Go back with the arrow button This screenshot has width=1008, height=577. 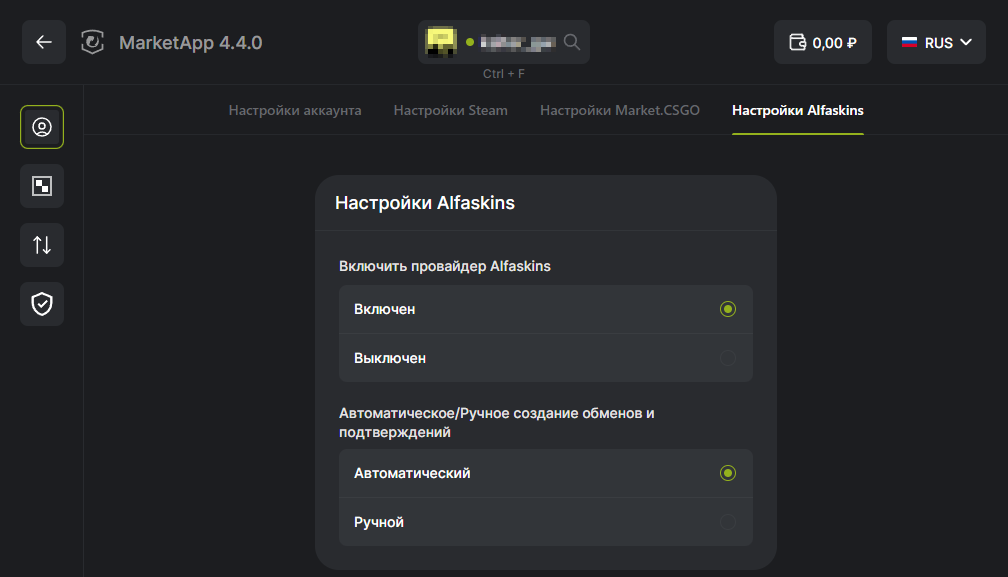click(x=44, y=42)
